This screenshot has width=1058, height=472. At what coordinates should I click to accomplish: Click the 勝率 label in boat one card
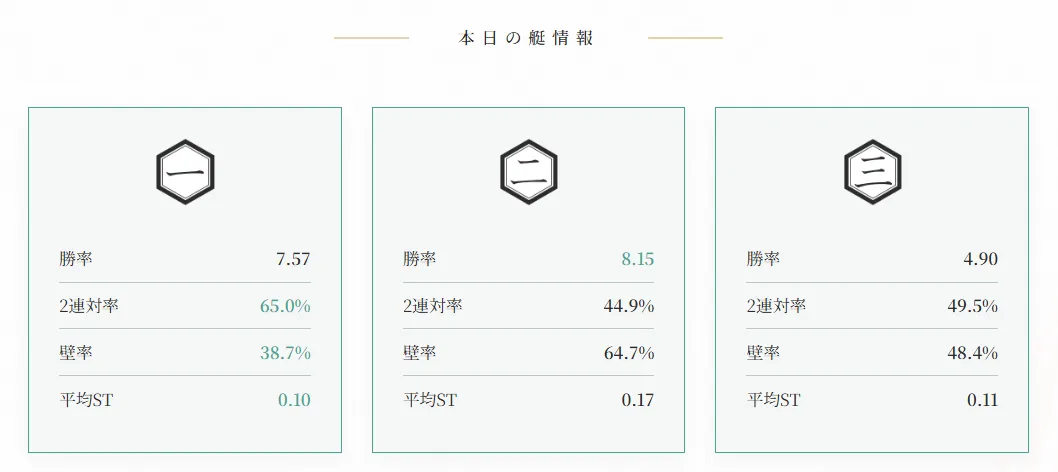[76, 259]
